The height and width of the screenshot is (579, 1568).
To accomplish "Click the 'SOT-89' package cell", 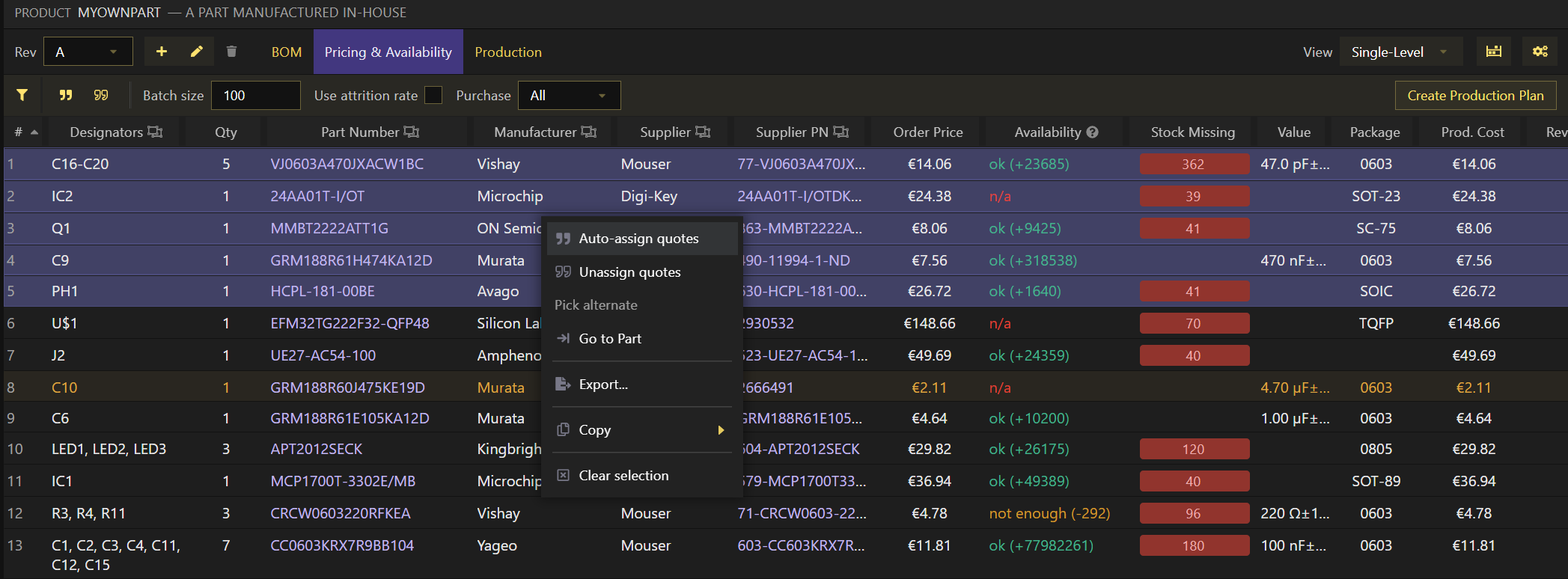I will coord(1376,481).
